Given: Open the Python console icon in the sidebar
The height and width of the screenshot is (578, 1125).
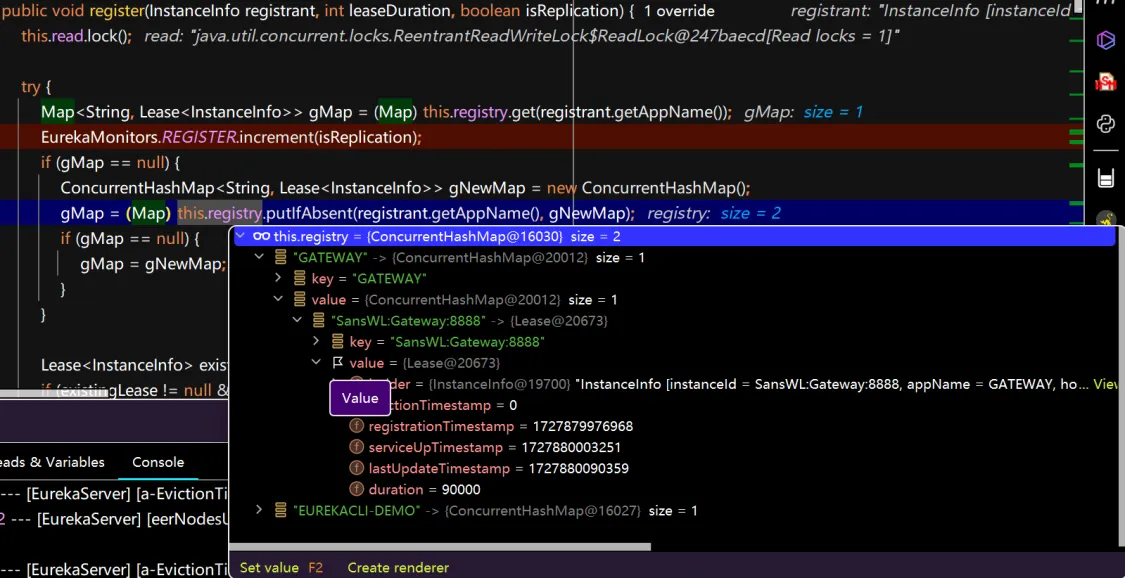Looking at the screenshot, I should click(x=1105, y=124).
